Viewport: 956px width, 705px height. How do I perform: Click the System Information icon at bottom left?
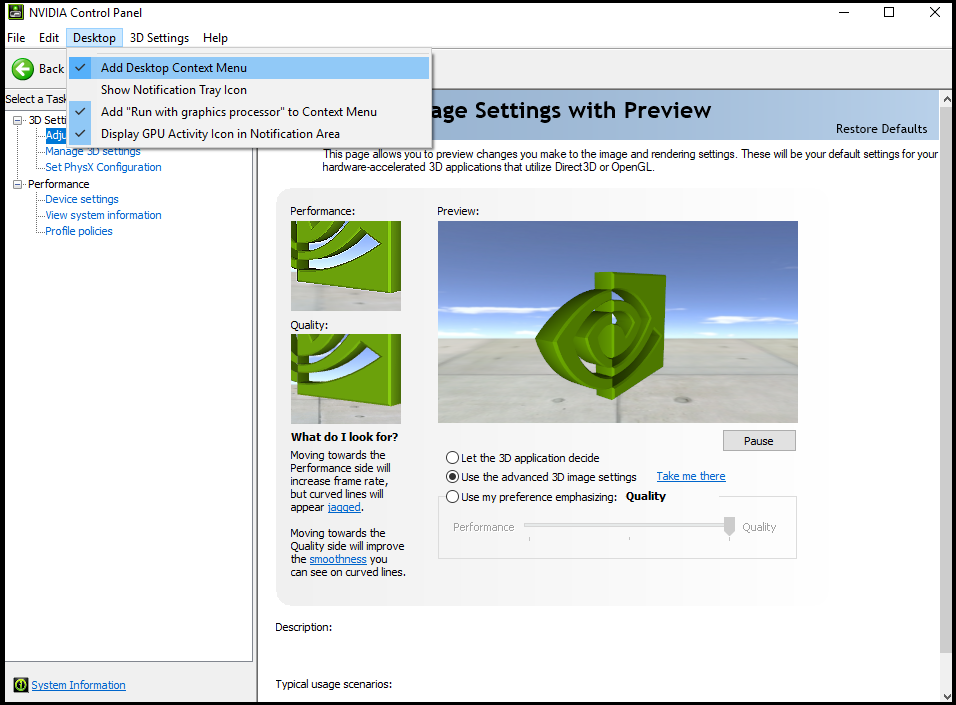coord(20,685)
